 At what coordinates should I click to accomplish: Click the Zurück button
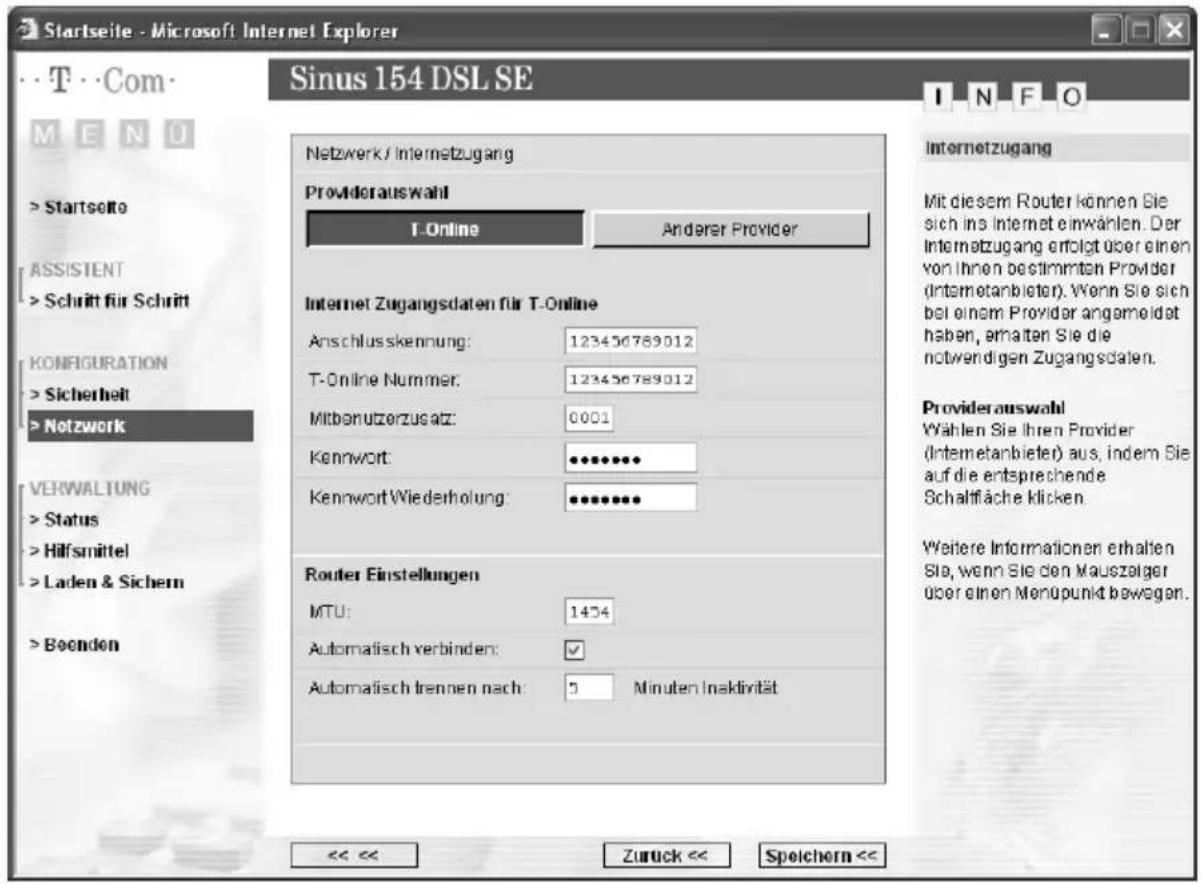point(667,856)
